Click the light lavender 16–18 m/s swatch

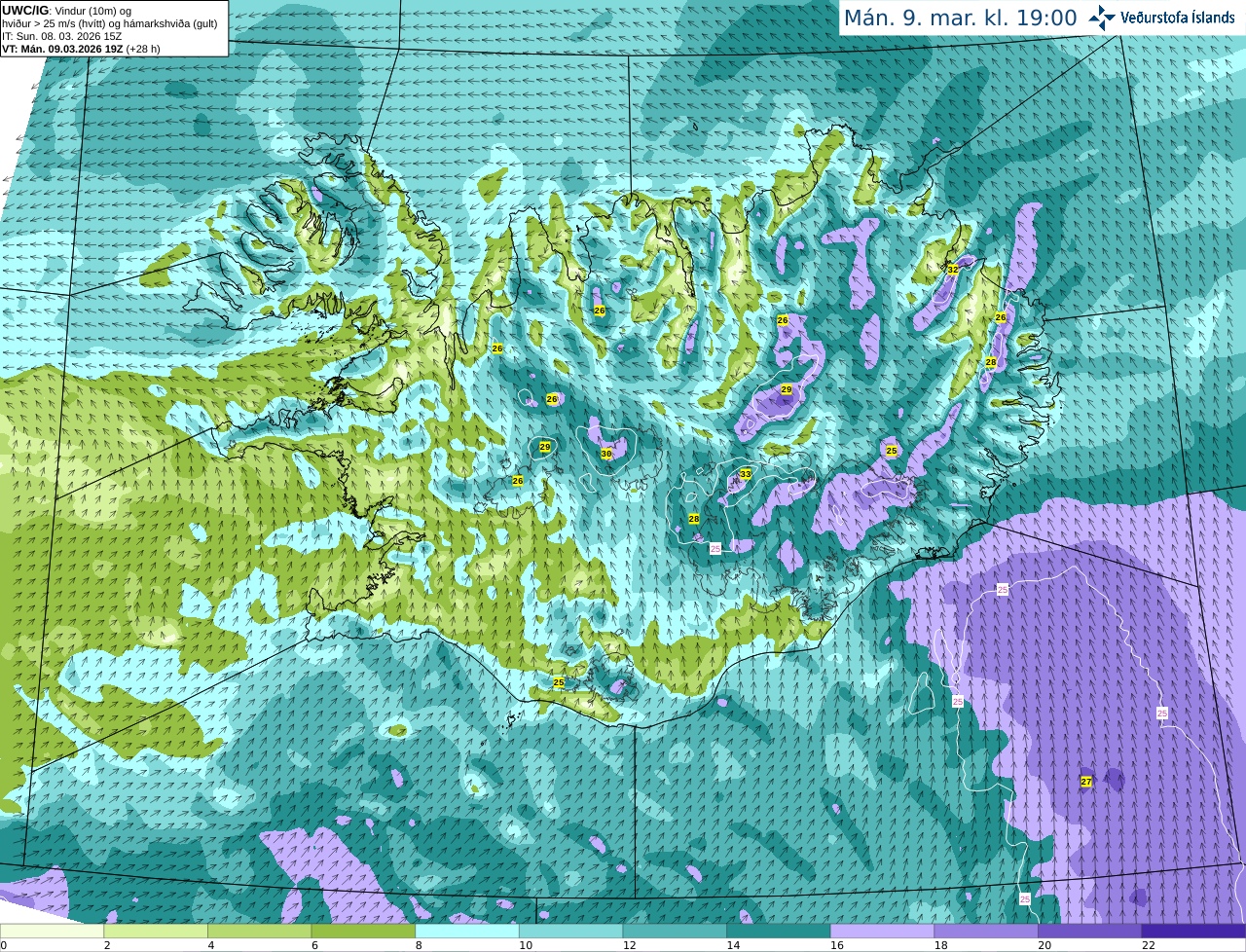pyautogui.click(x=882, y=932)
